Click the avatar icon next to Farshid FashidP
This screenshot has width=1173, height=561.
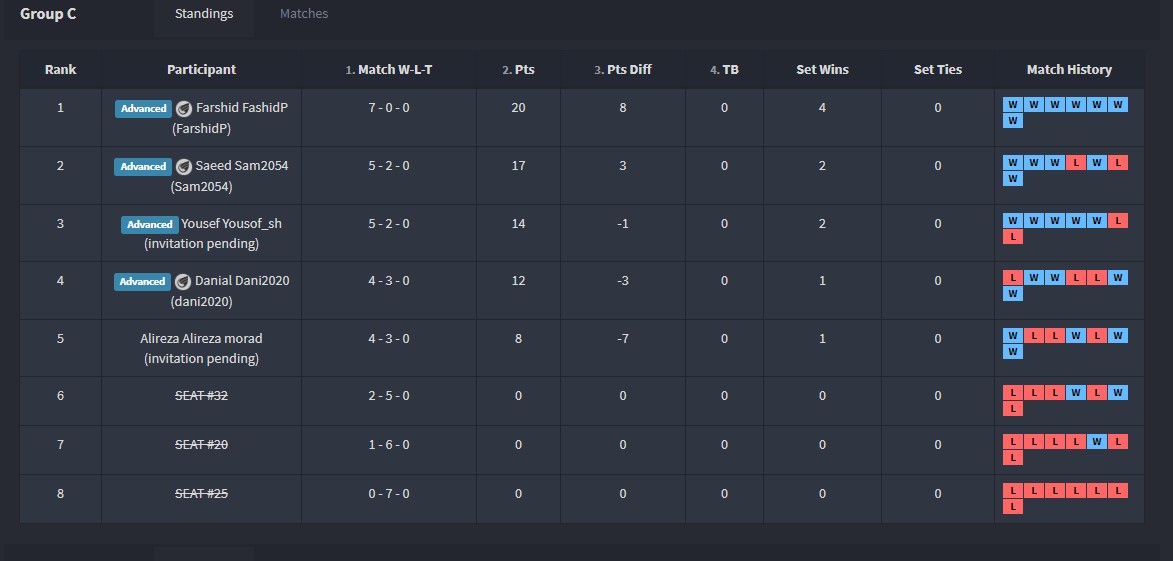tap(184, 108)
